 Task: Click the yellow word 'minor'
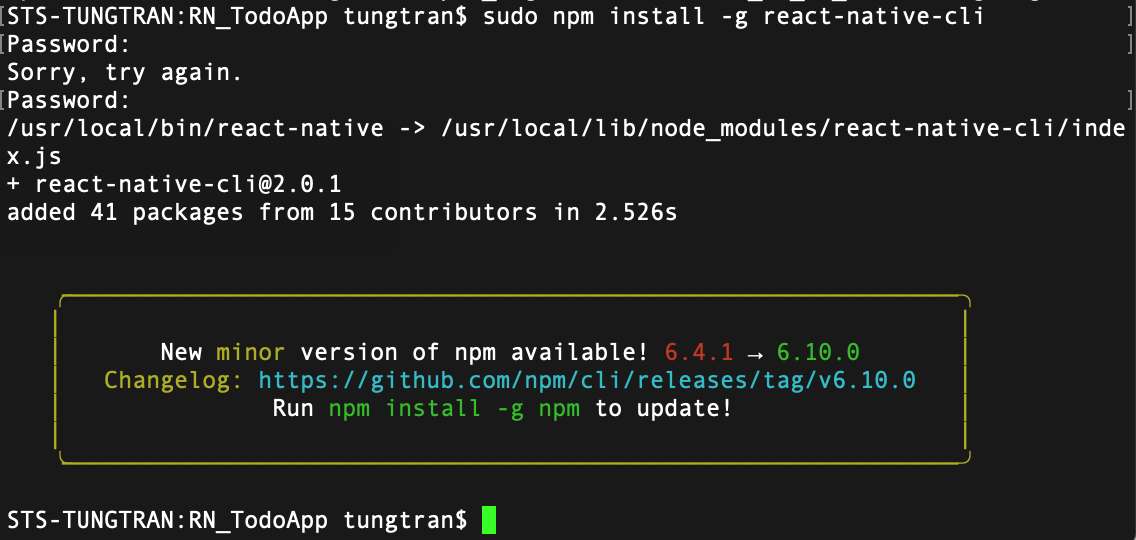click(x=251, y=352)
